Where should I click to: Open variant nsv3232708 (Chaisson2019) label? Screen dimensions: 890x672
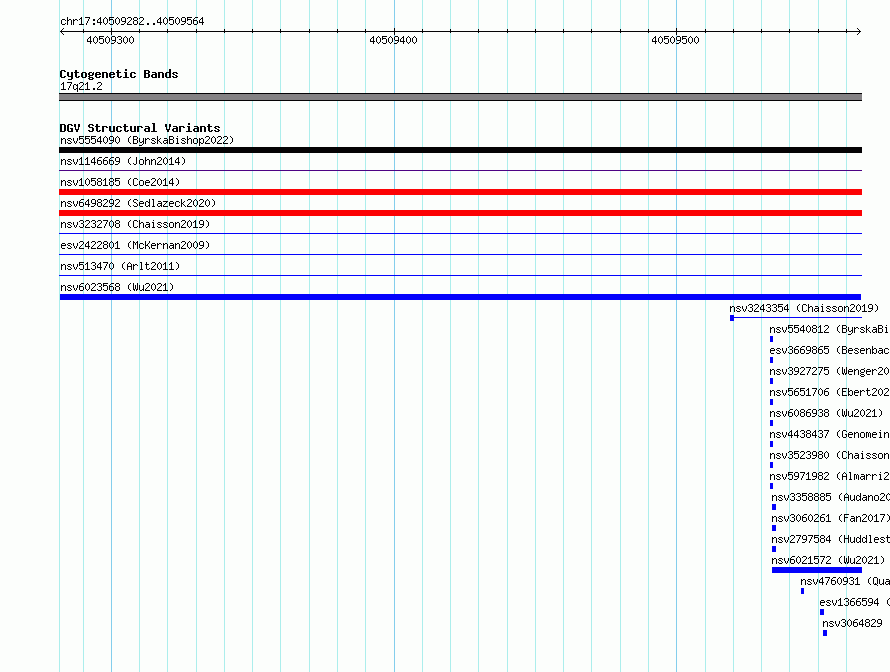(x=135, y=224)
